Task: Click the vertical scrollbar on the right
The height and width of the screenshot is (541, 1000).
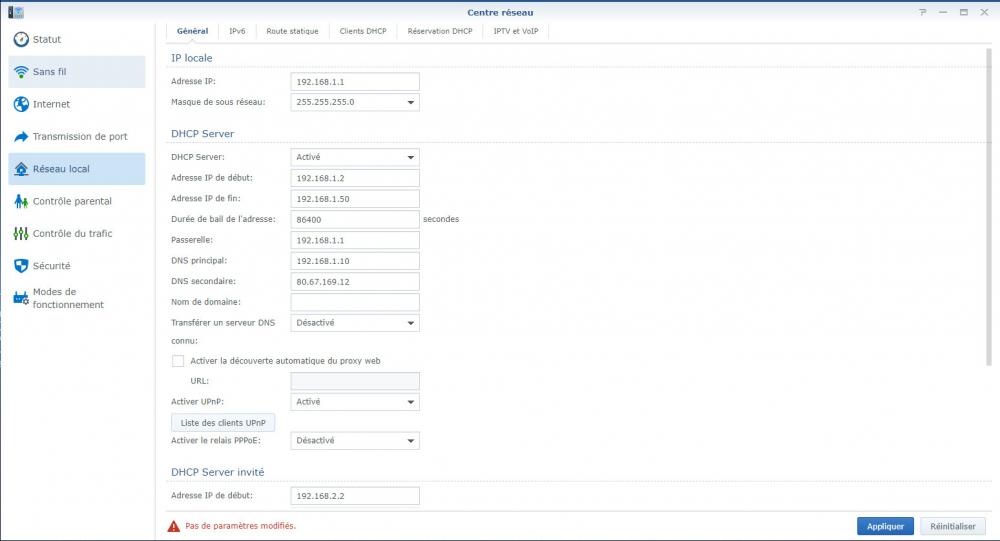Action: pyautogui.click(x=989, y=207)
